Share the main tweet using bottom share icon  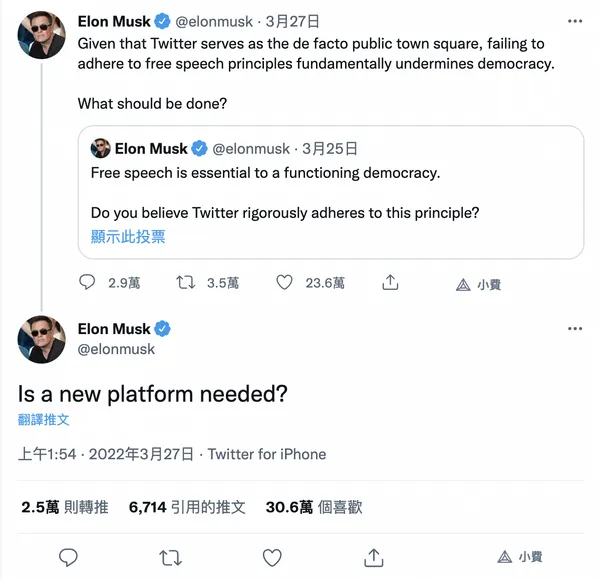pyautogui.click(x=373, y=557)
